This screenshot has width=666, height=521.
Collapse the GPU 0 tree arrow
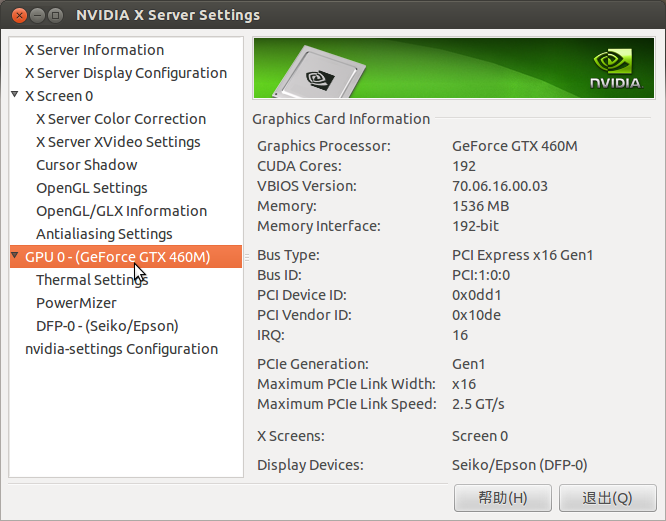(15, 255)
